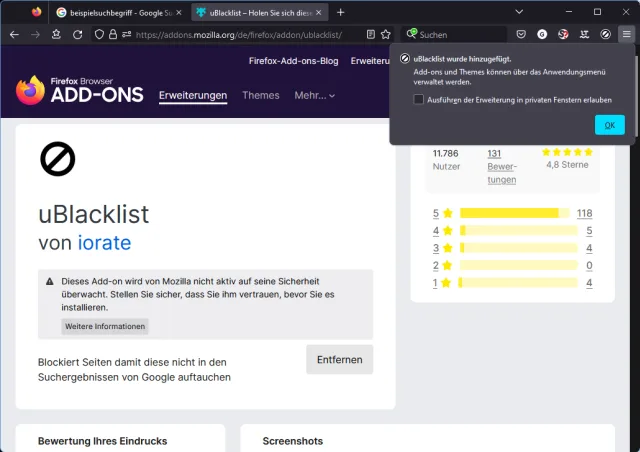The image size is (640, 452).
Task: Open Erweiterungen navigation item
Action: (x=193, y=95)
